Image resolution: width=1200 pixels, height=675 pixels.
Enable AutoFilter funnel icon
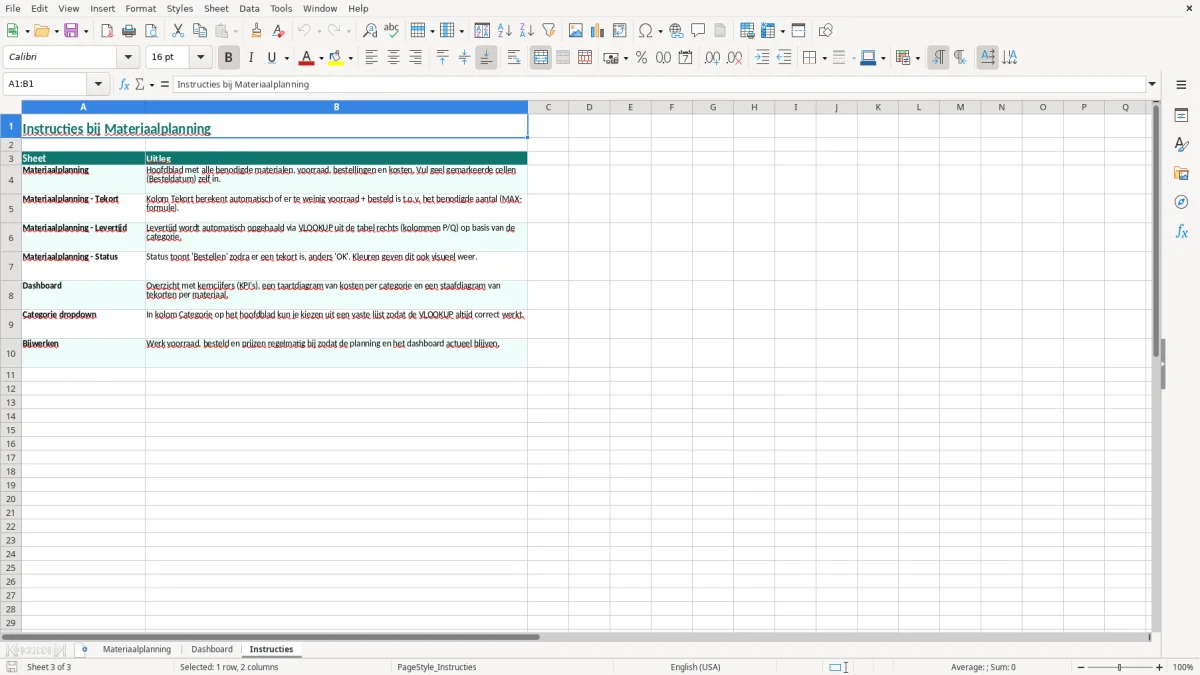click(549, 31)
